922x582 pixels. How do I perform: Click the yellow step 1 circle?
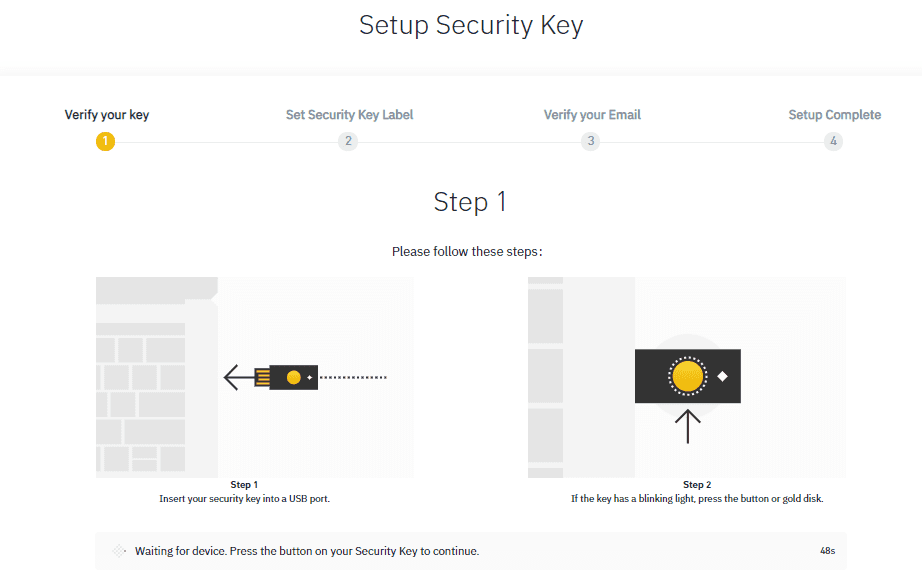coord(105,141)
